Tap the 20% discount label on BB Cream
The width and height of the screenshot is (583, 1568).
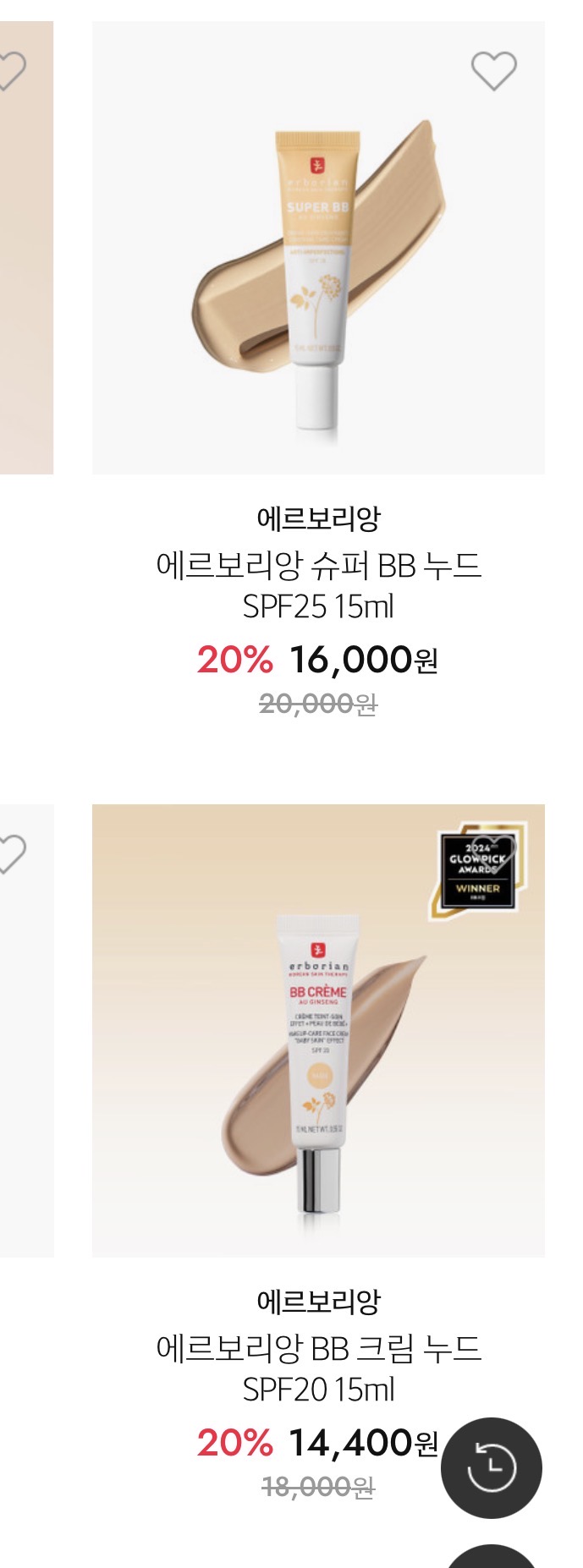coord(235,1442)
